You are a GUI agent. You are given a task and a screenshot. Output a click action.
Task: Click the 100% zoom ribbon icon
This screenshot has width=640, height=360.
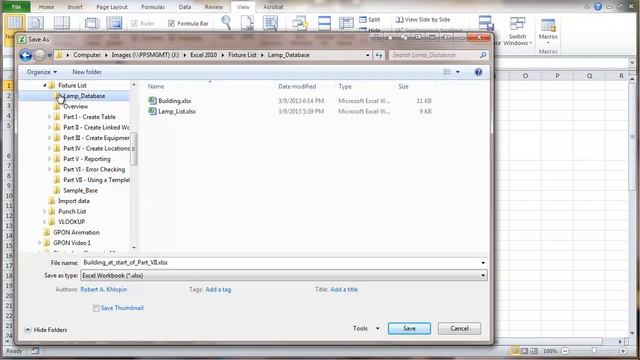[x=247, y=23]
